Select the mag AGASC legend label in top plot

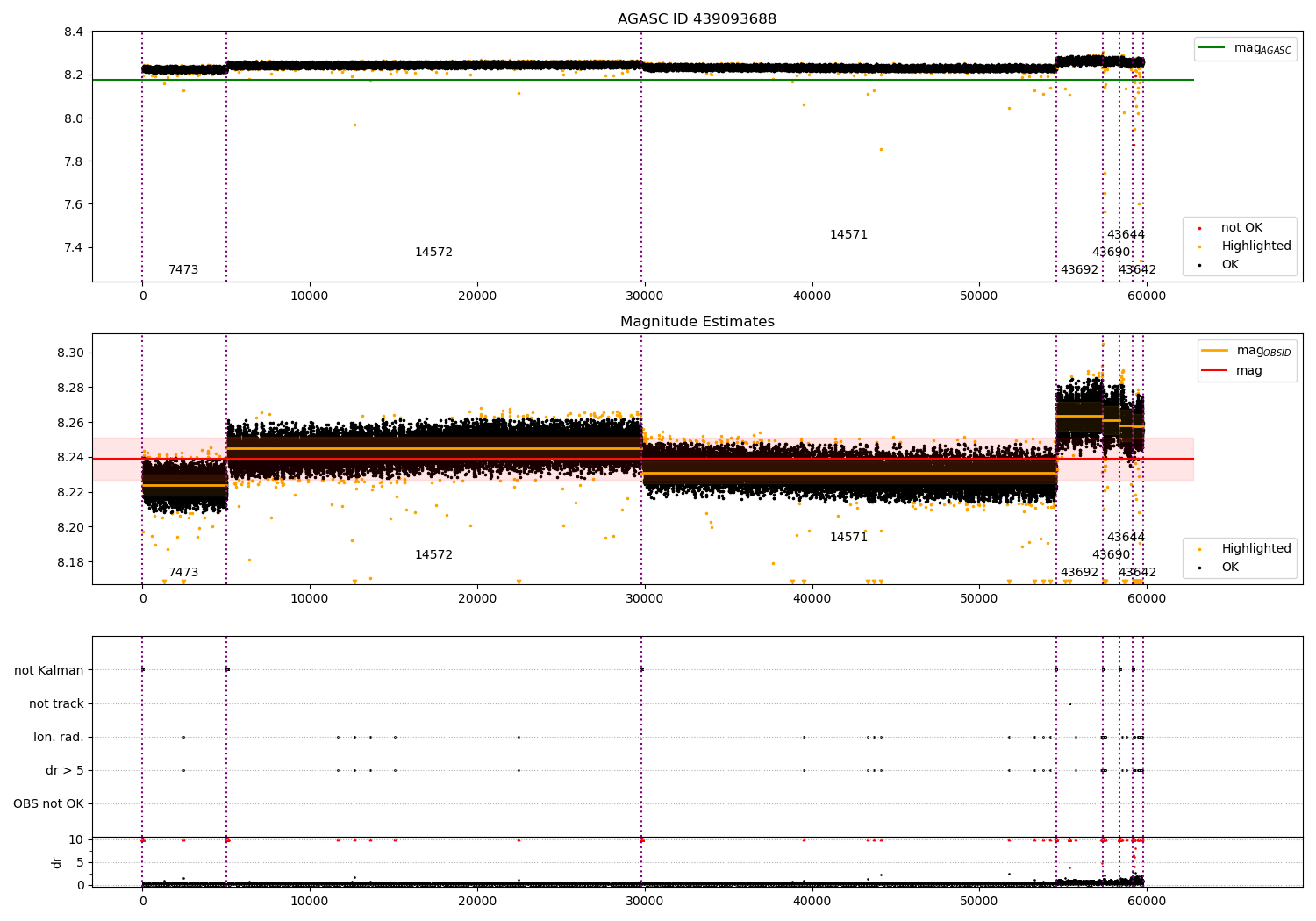pos(1262,48)
